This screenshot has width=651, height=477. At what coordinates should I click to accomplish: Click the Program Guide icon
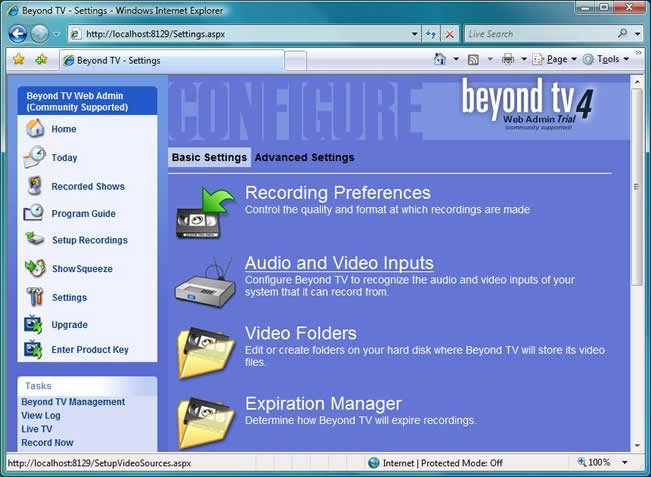(x=34, y=213)
